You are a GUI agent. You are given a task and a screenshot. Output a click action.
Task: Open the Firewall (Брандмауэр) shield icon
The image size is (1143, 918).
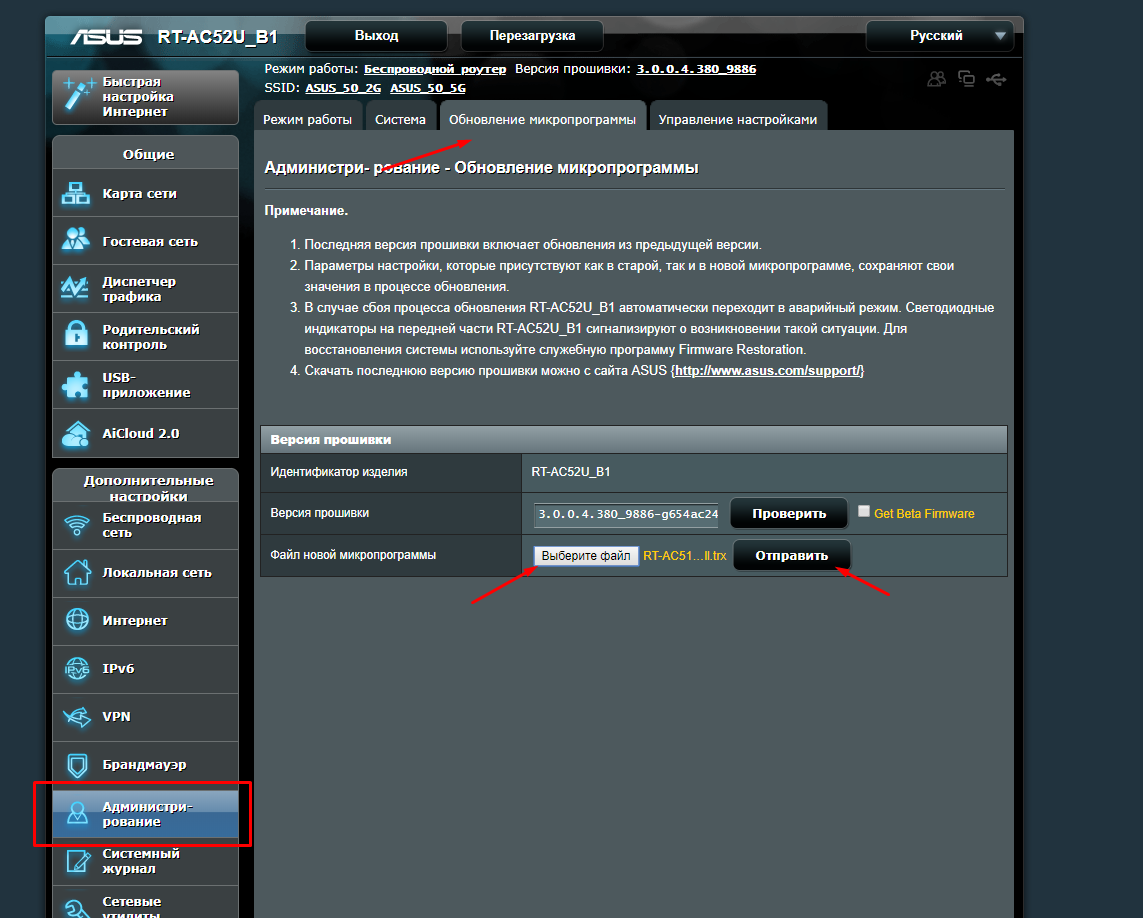tap(76, 765)
